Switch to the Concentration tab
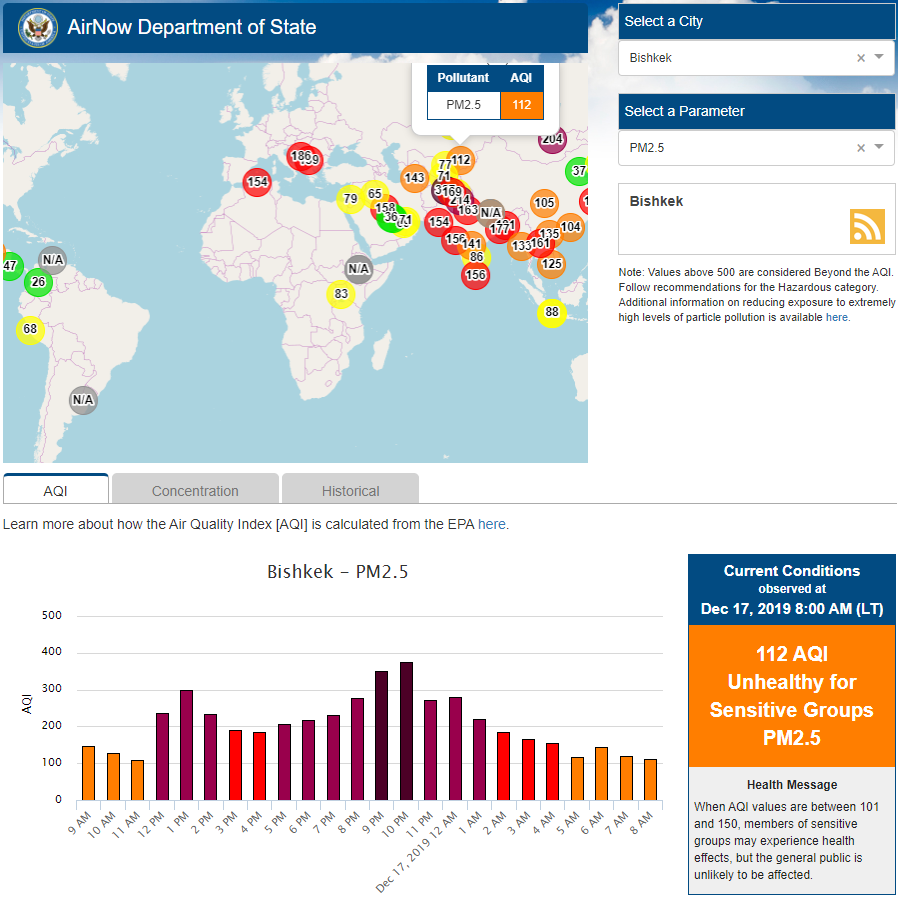This screenshot has height=897, width=898. pyautogui.click(x=195, y=490)
